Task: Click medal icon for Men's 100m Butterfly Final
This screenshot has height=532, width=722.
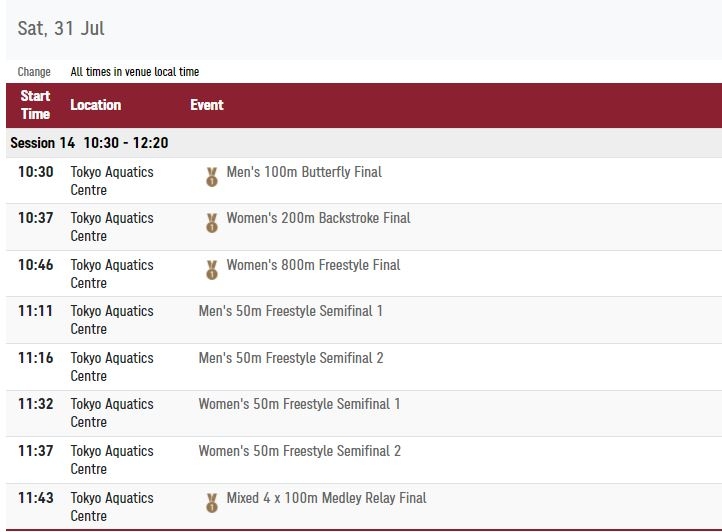Action: coord(212,177)
